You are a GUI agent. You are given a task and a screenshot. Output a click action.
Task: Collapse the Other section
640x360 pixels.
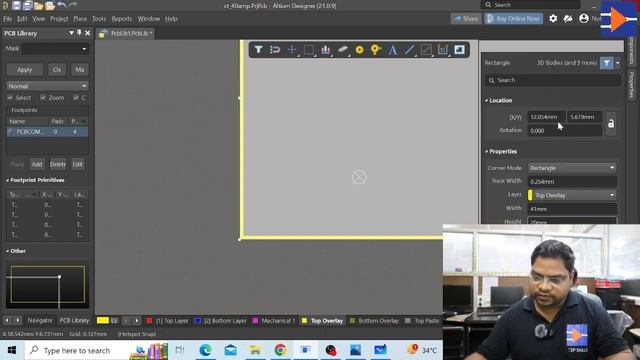coord(7,251)
